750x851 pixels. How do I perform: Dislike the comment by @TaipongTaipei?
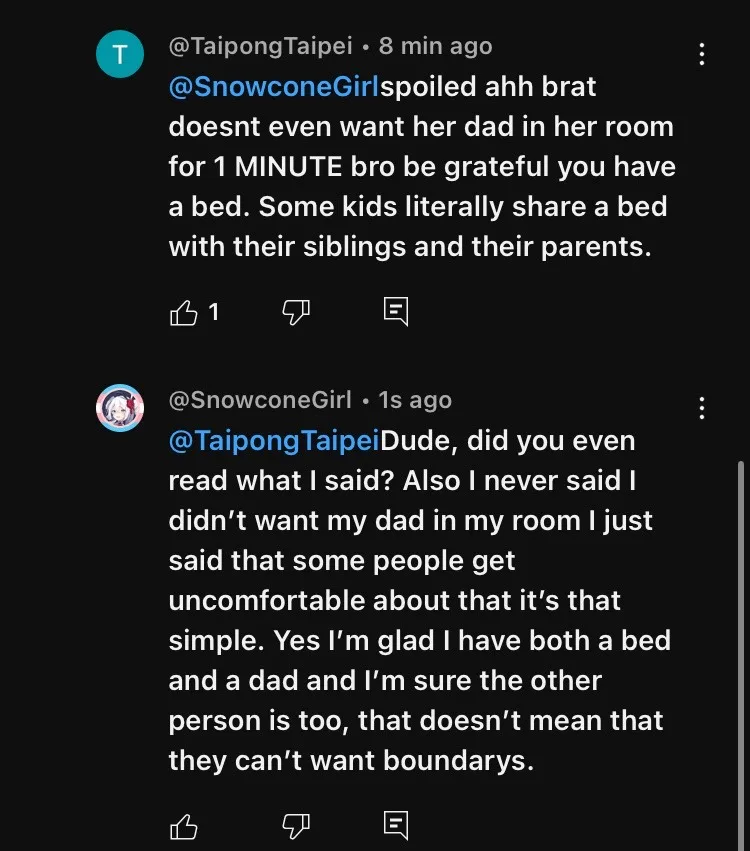pos(296,313)
